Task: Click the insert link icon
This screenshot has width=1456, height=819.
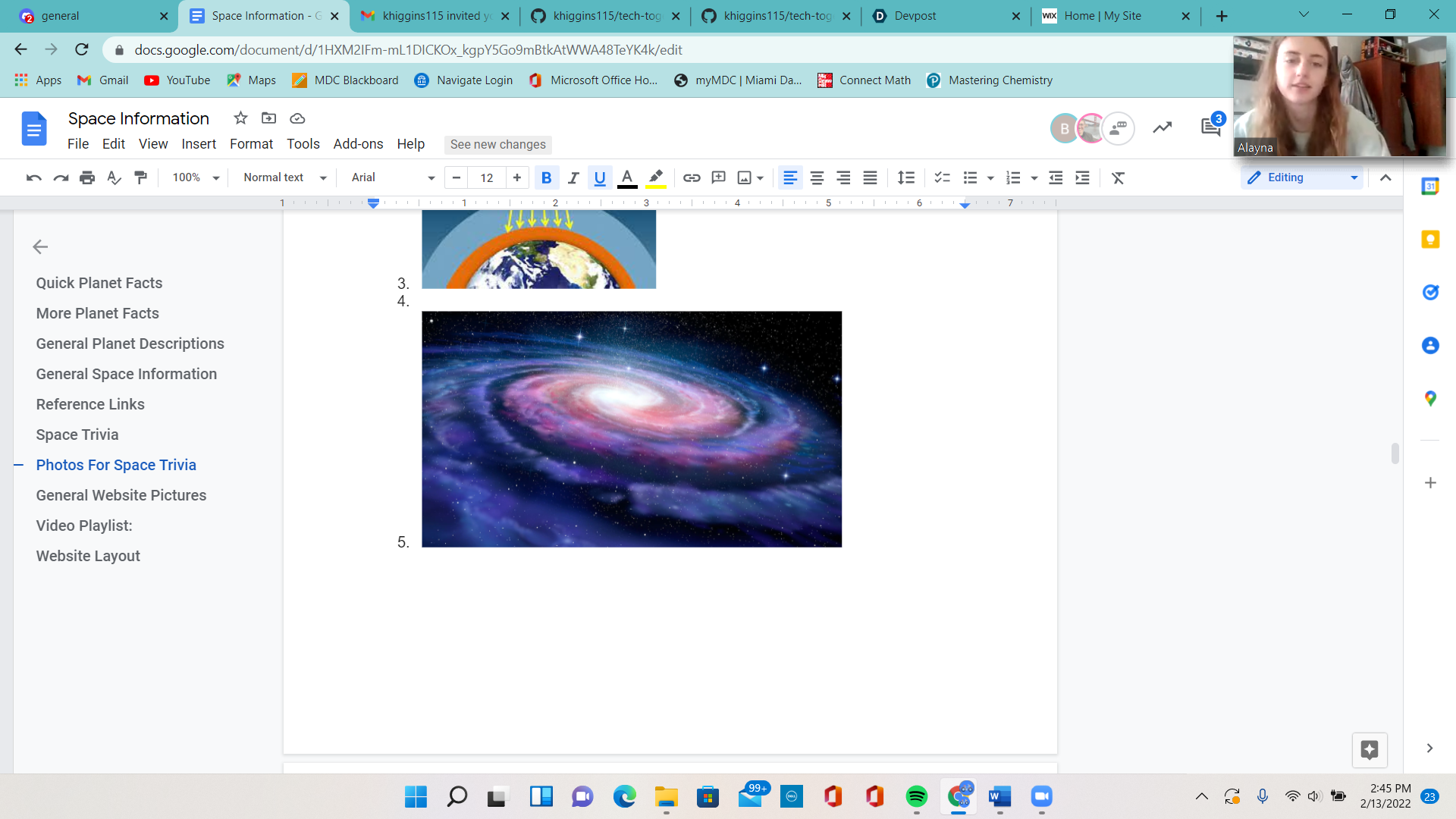Action: pyautogui.click(x=691, y=177)
